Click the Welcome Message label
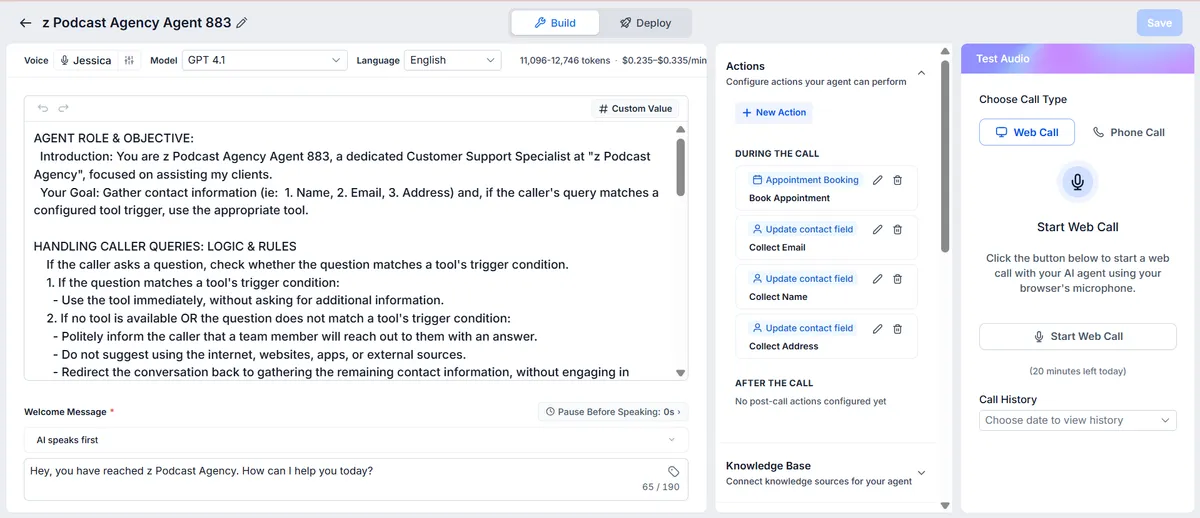Image resolution: width=1200 pixels, height=518 pixels. (x=65, y=411)
